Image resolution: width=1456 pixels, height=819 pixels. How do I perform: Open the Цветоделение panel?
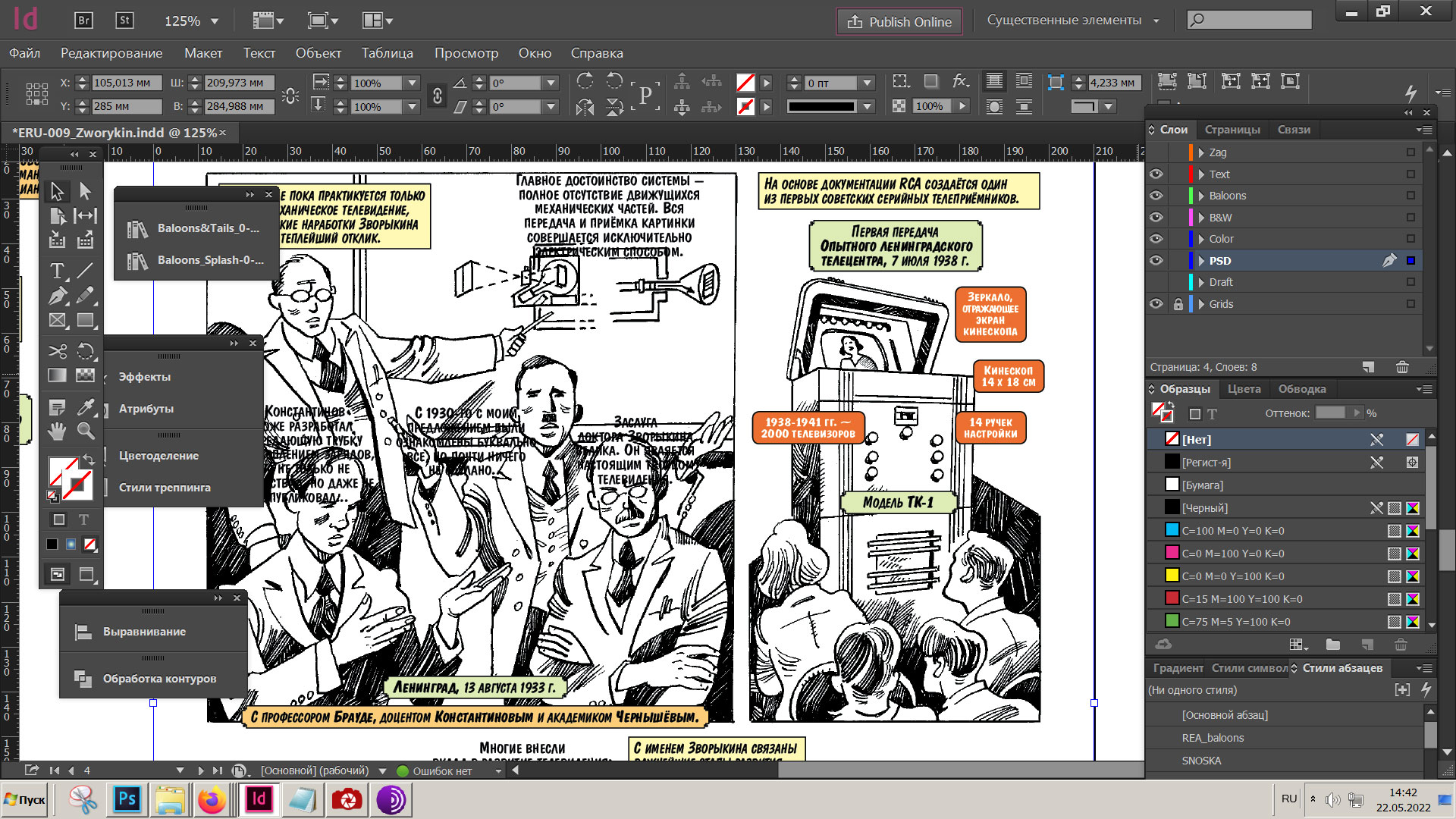pos(158,456)
